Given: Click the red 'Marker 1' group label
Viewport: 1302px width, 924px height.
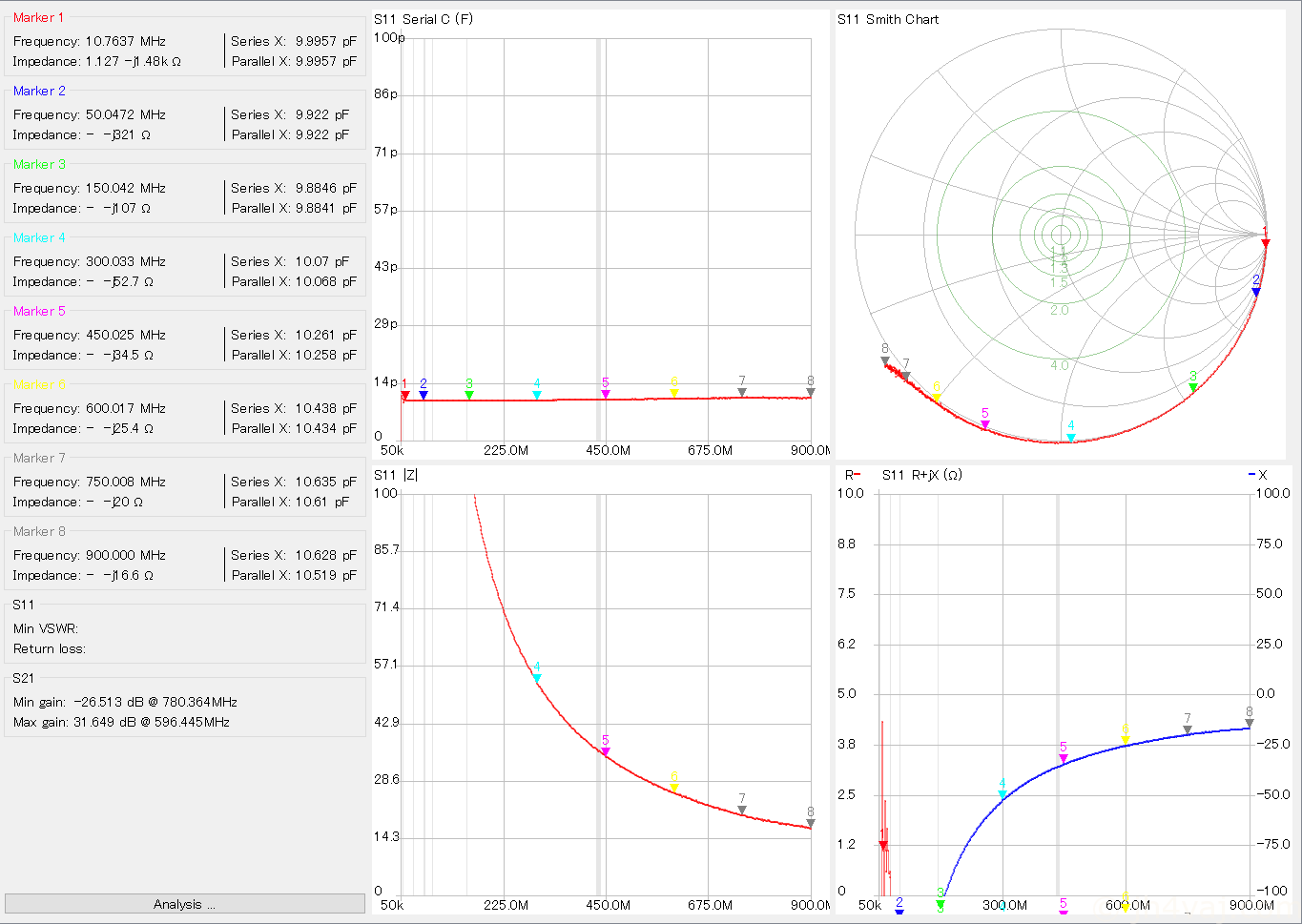Looking at the screenshot, I should point(39,17).
